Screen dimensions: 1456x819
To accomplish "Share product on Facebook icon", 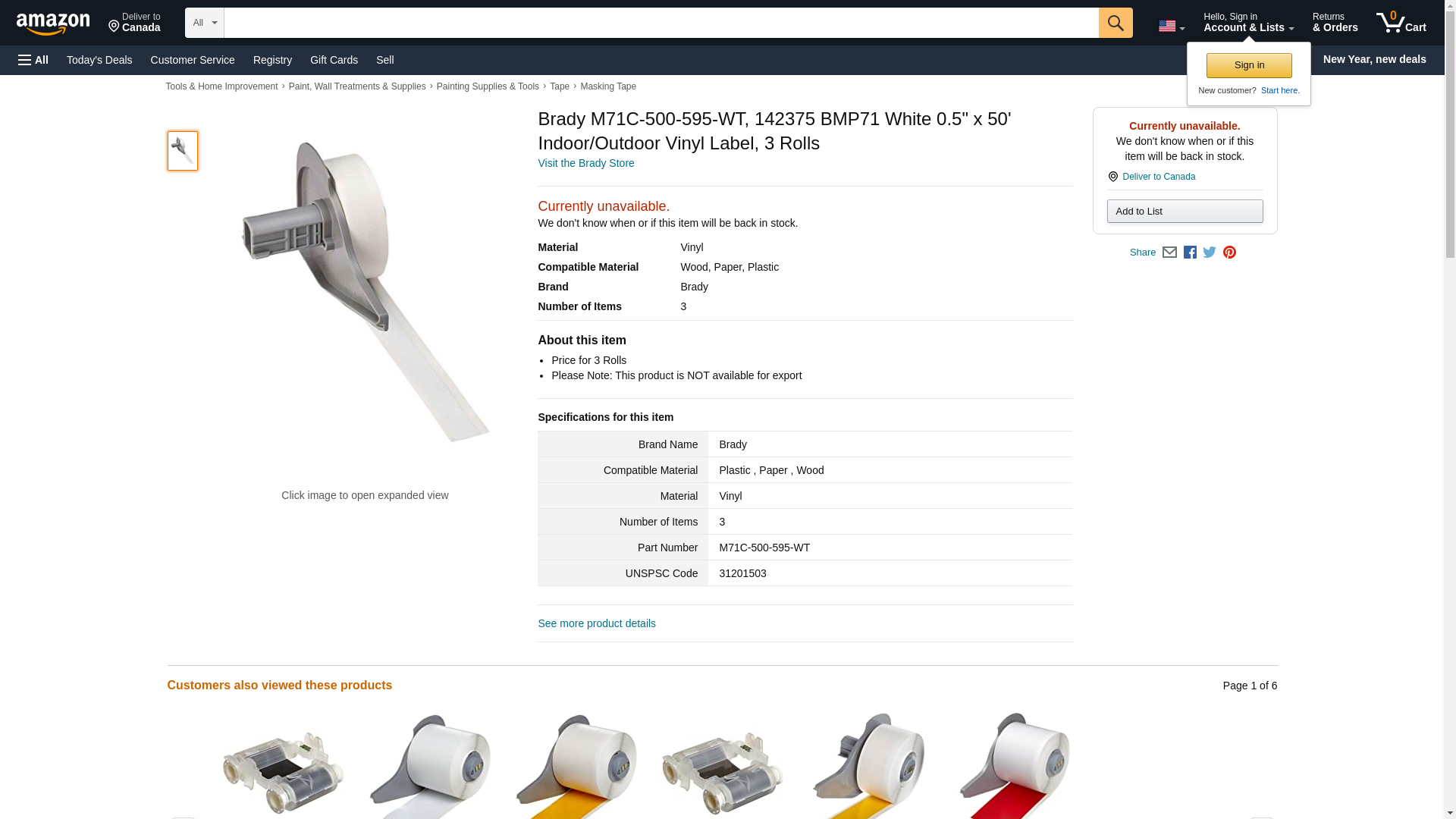I will (x=1190, y=253).
